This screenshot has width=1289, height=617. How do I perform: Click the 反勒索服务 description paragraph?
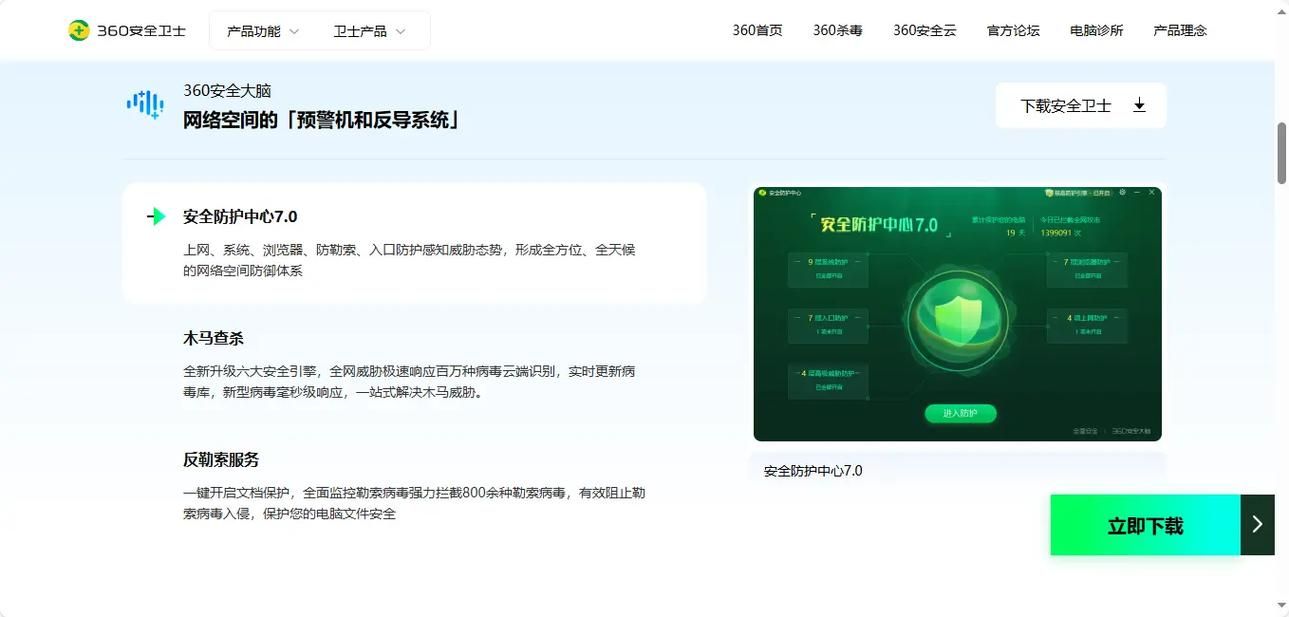coord(414,503)
